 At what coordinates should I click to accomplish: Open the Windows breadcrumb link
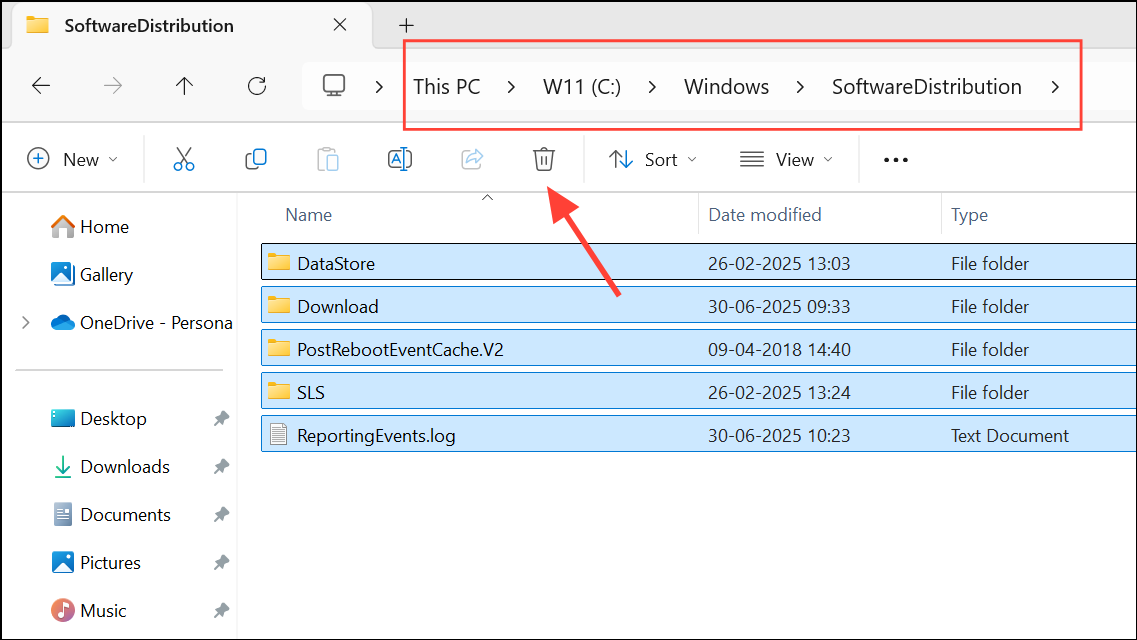tap(726, 86)
